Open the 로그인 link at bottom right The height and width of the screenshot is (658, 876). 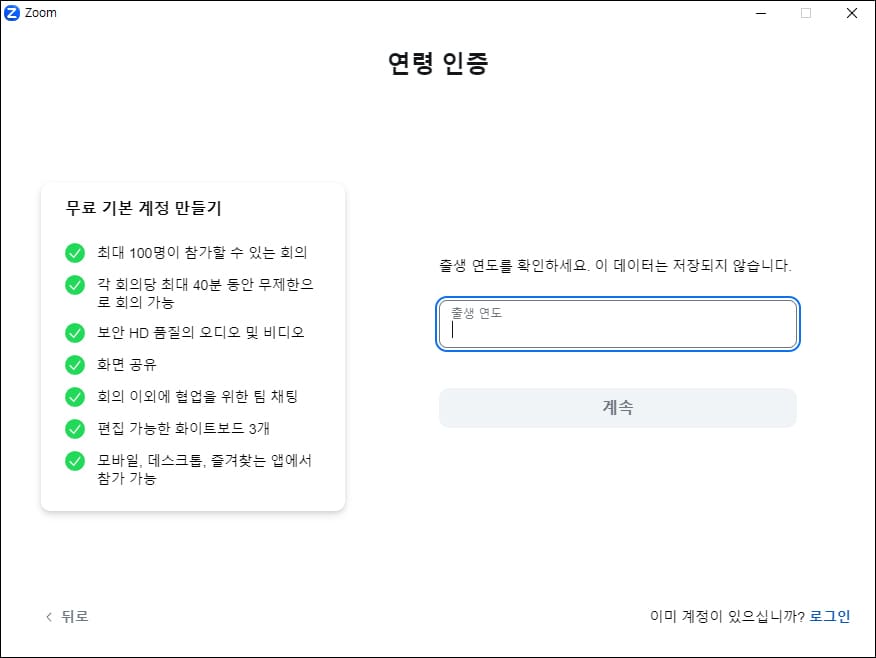click(x=829, y=617)
